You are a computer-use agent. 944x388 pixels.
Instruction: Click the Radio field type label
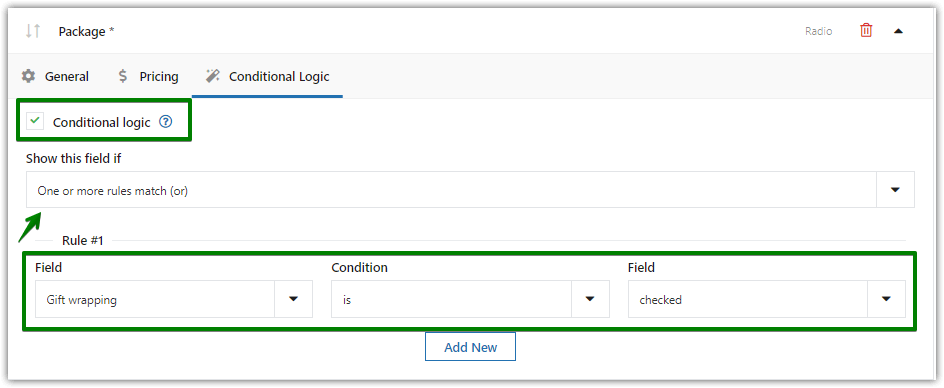[x=819, y=31]
